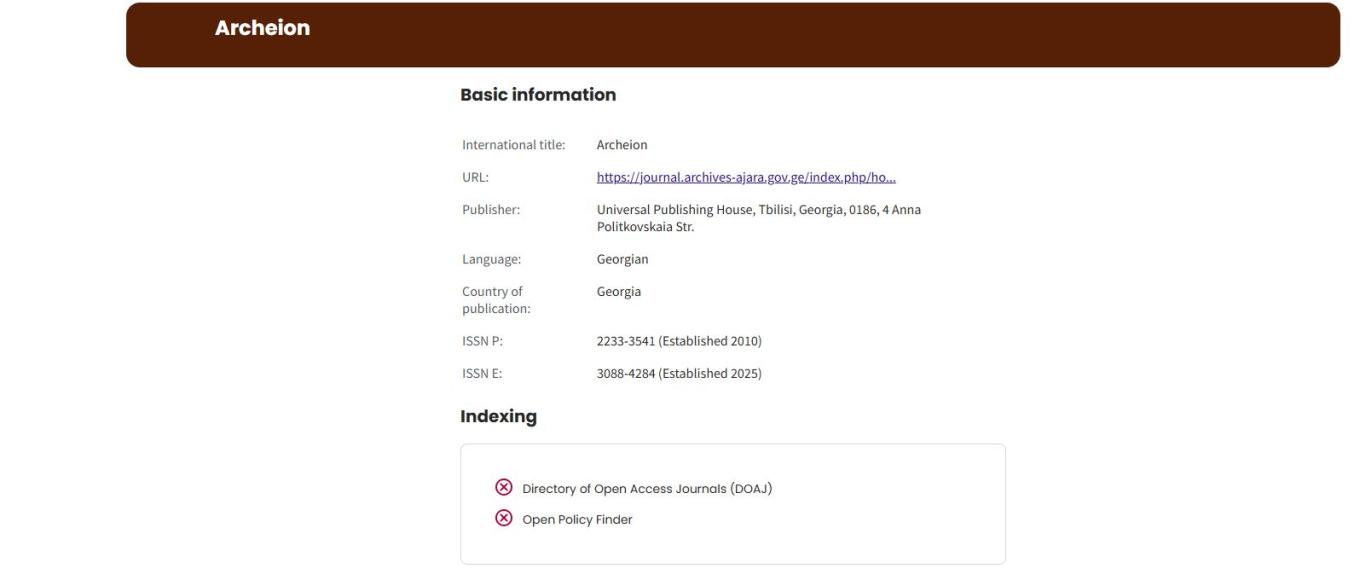Click the X icon next to Open Policy Finder

tap(503, 519)
